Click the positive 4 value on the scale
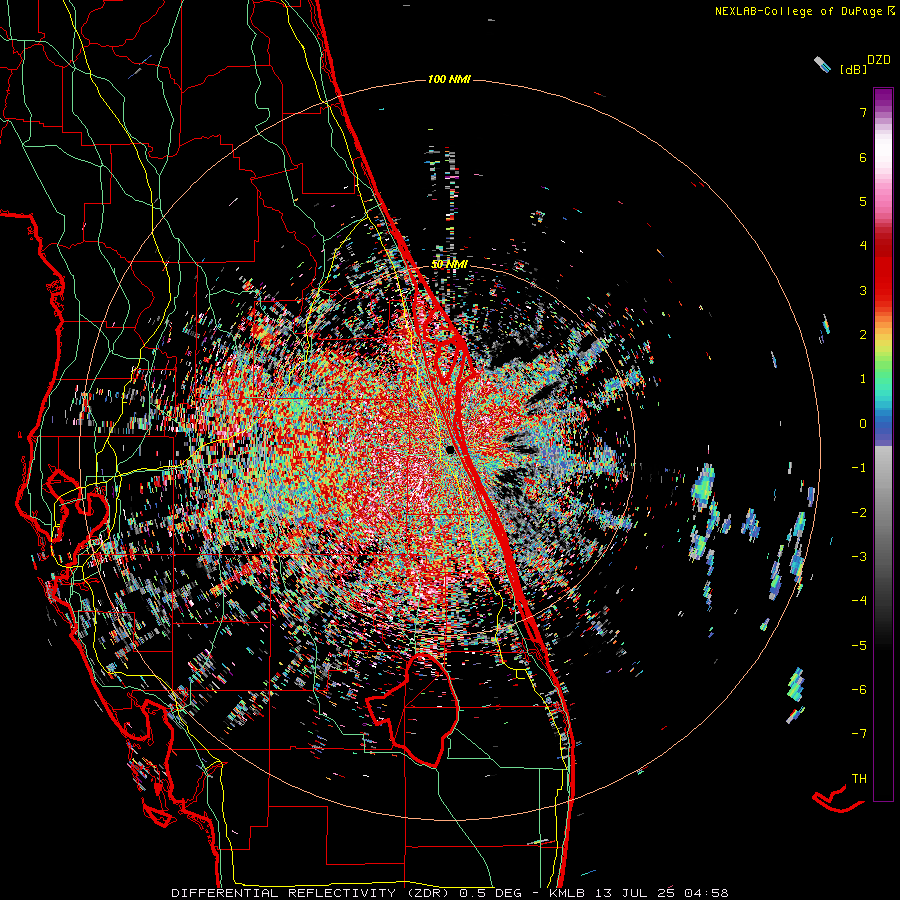Viewport: 900px width, 900px height. pyautogui.click(x=863, y=246)
